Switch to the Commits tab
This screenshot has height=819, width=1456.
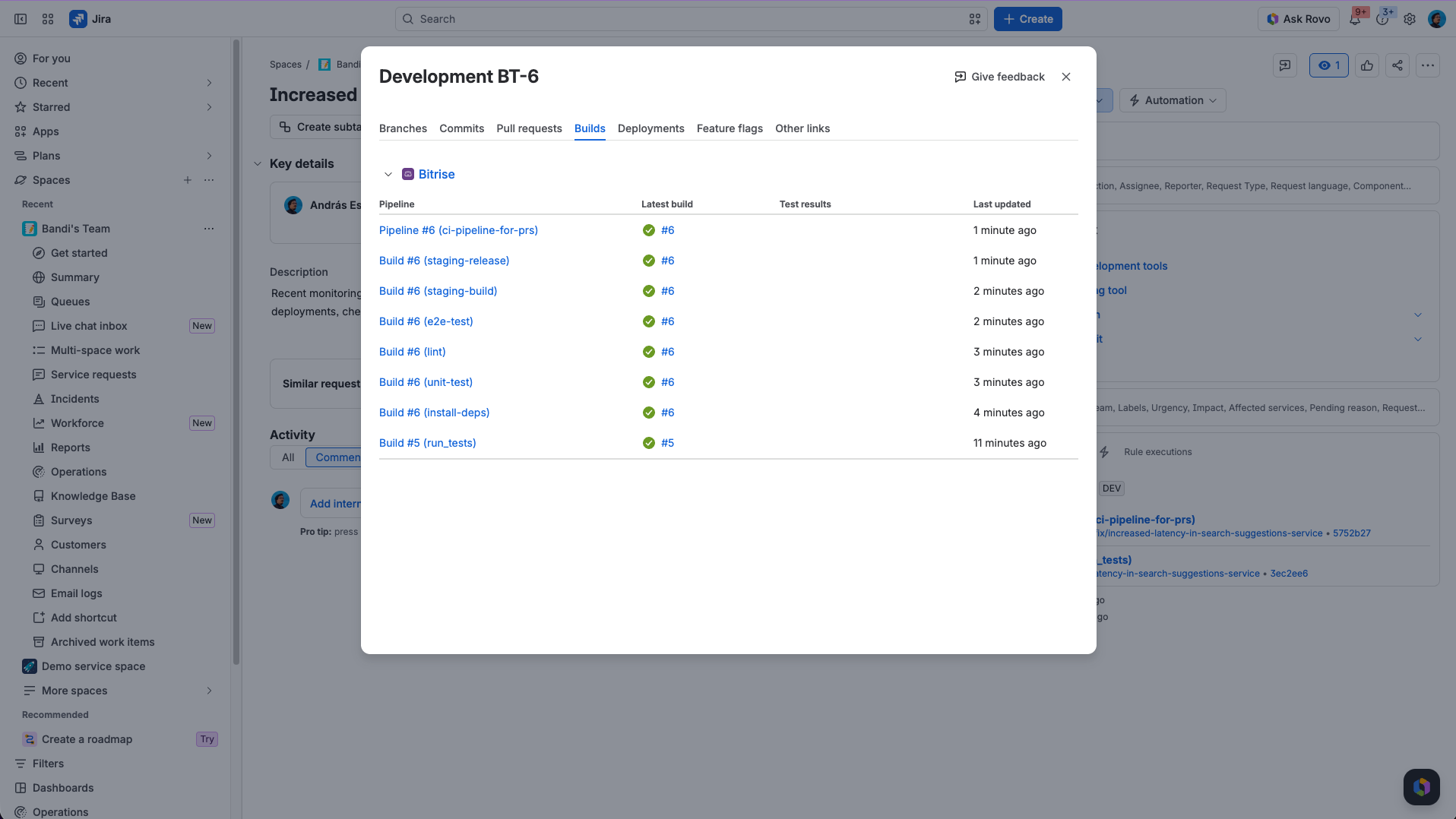461,128
